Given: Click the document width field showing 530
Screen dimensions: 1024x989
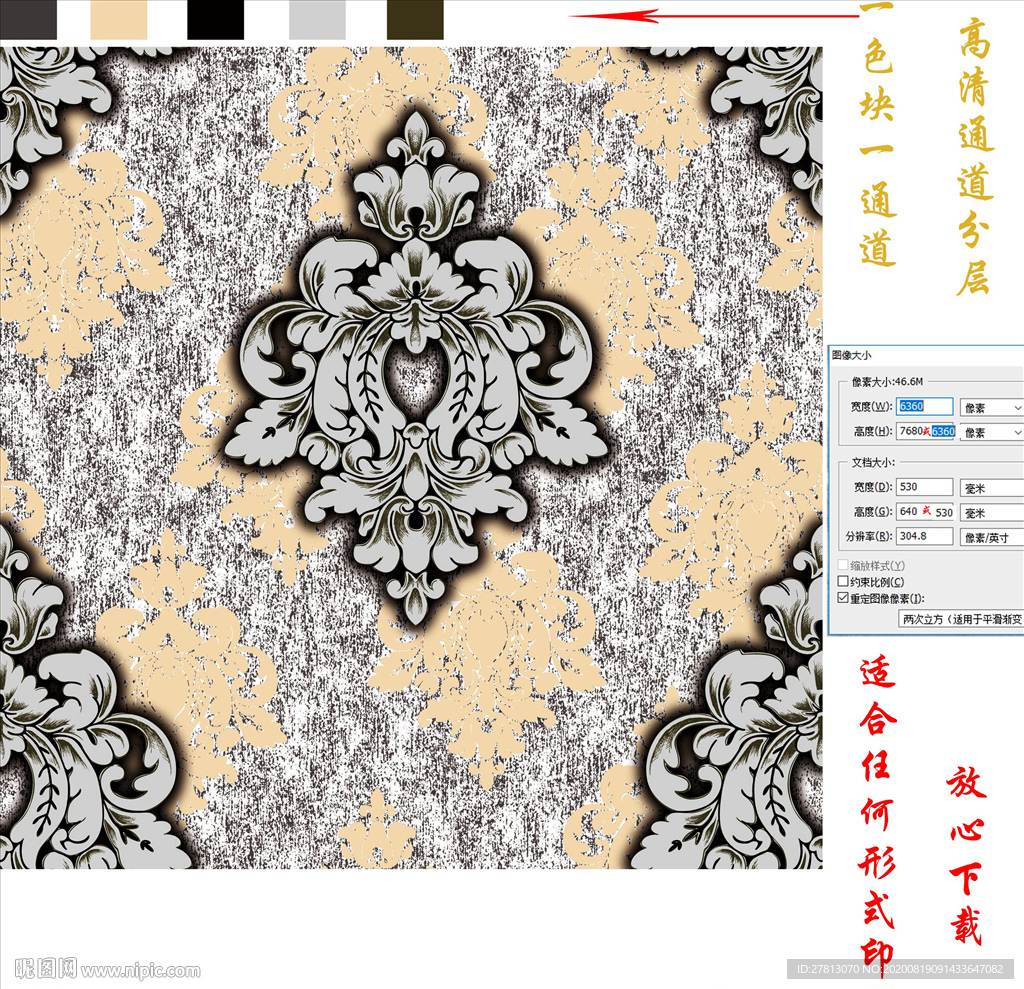Looking at the screenshot, I should click(x=924, y=487).
